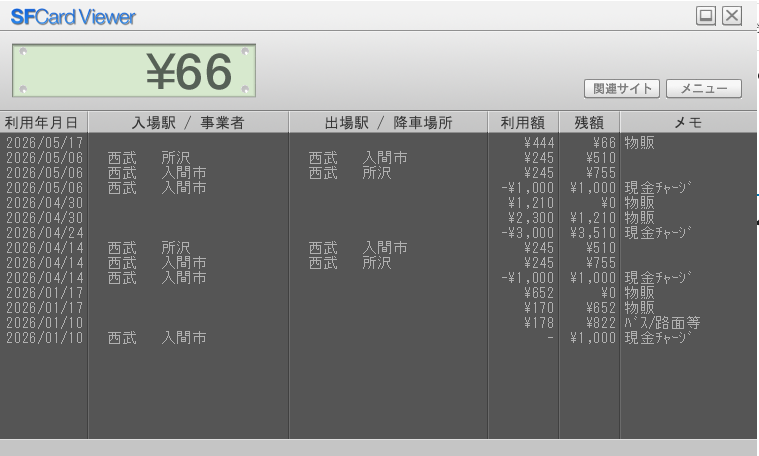Image resolution: width=759 pixels, height=456 pixels.
Task: Click the ¥1,210 balance cell
Action: (593, 218)
